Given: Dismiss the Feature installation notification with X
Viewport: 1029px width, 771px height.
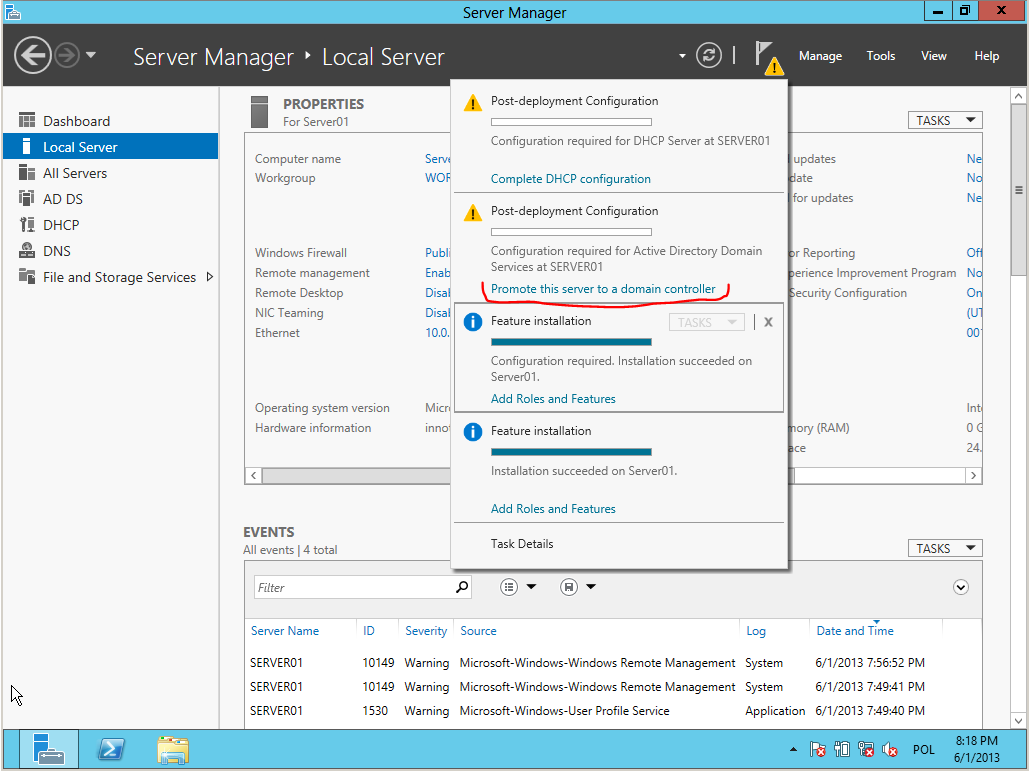Looking at the screenshot, I should coord(768,322).
